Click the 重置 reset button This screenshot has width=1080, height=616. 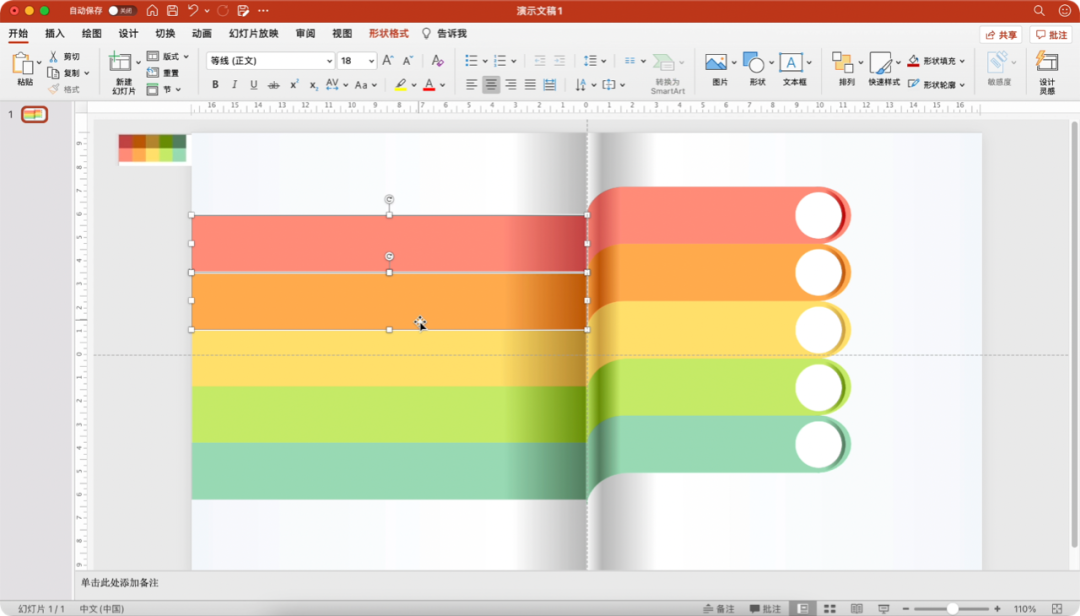pyautogui.click(x=163, y=73)
